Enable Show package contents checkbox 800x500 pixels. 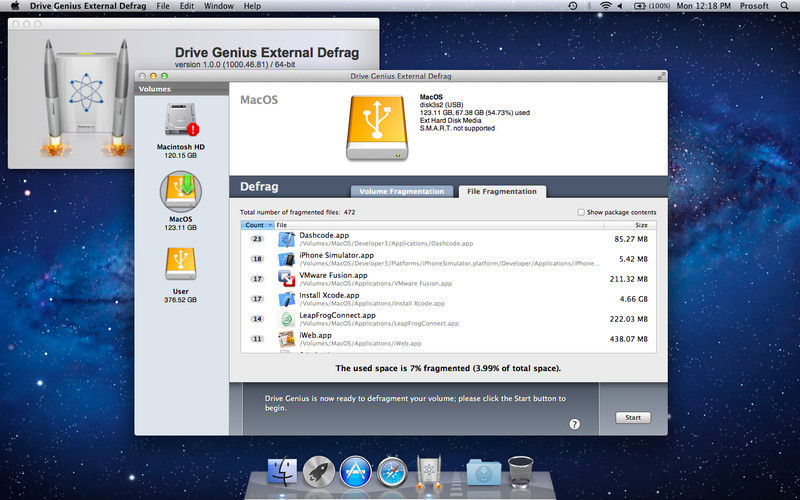pyautogui.click(x=581, y=212)
